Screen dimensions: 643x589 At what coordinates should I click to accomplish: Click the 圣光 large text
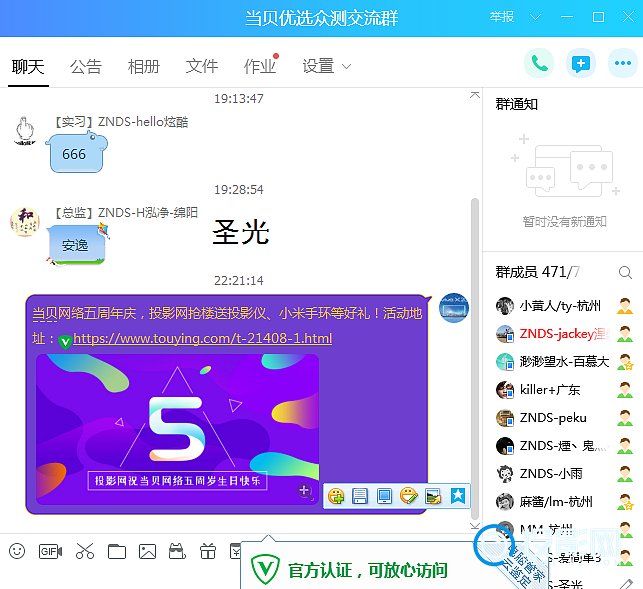241,232
